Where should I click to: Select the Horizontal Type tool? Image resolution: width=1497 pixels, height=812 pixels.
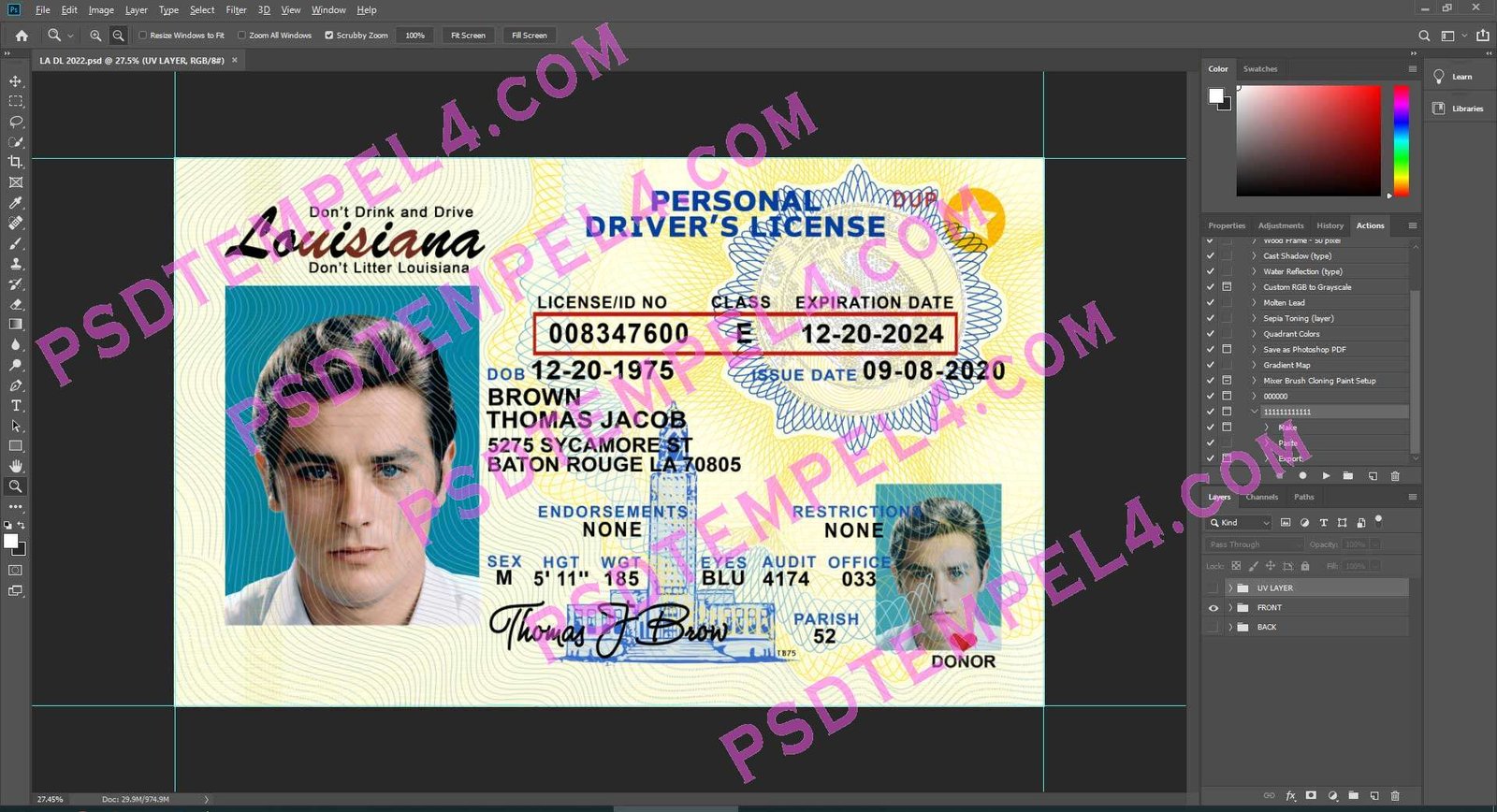click(x=16, y=405)
